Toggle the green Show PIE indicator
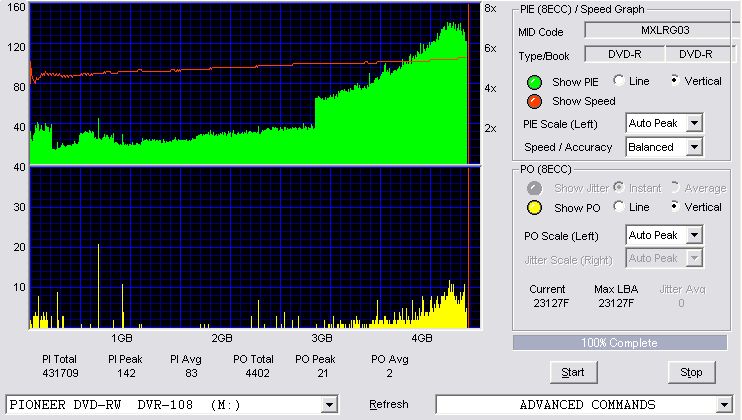Image resolution: width=742 pixels, height=420 pixels. point(534,82)
